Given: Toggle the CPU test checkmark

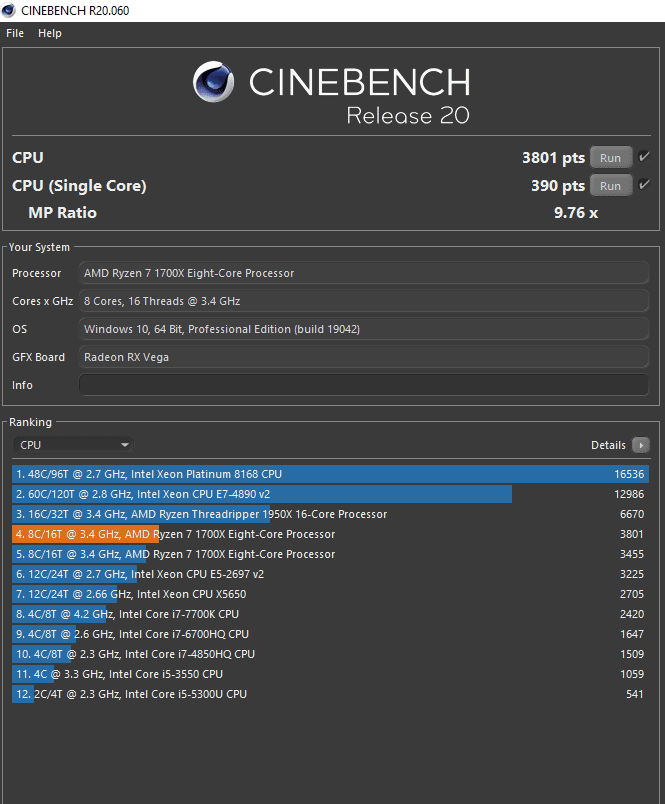Looking at the screenshot, I should click(x=644, y=157).
